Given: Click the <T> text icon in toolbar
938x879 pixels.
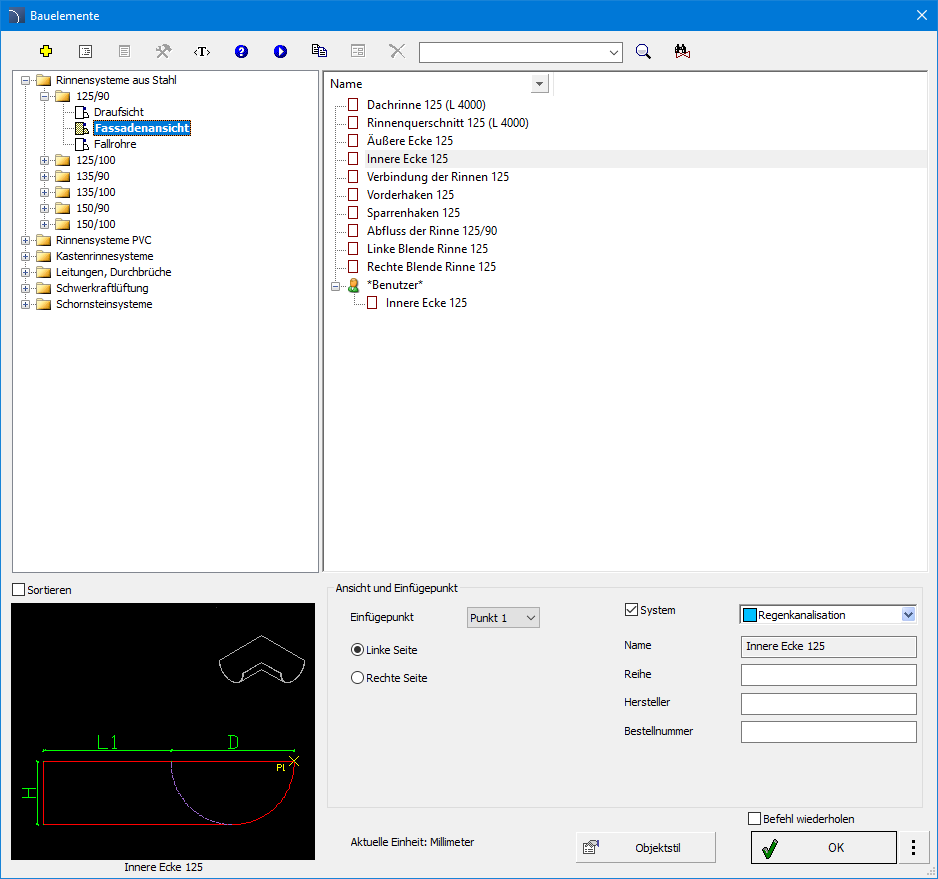Looking at the screenshot, I should 202,51.
